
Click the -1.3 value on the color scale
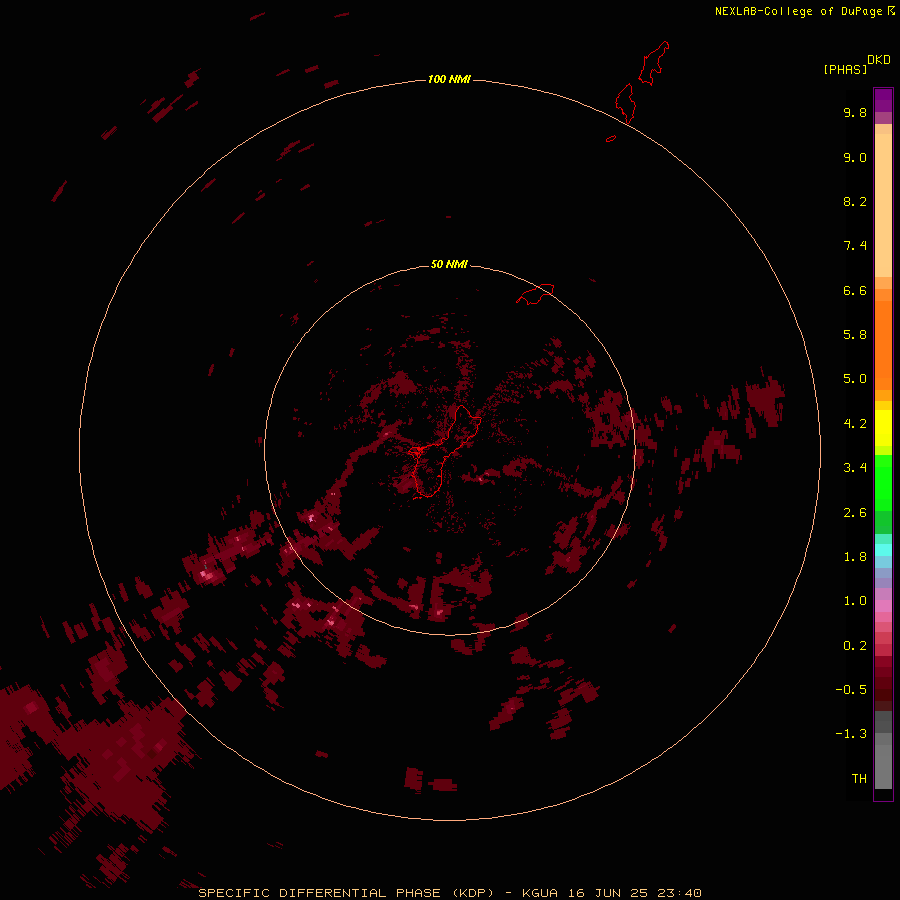pos(851,734)
